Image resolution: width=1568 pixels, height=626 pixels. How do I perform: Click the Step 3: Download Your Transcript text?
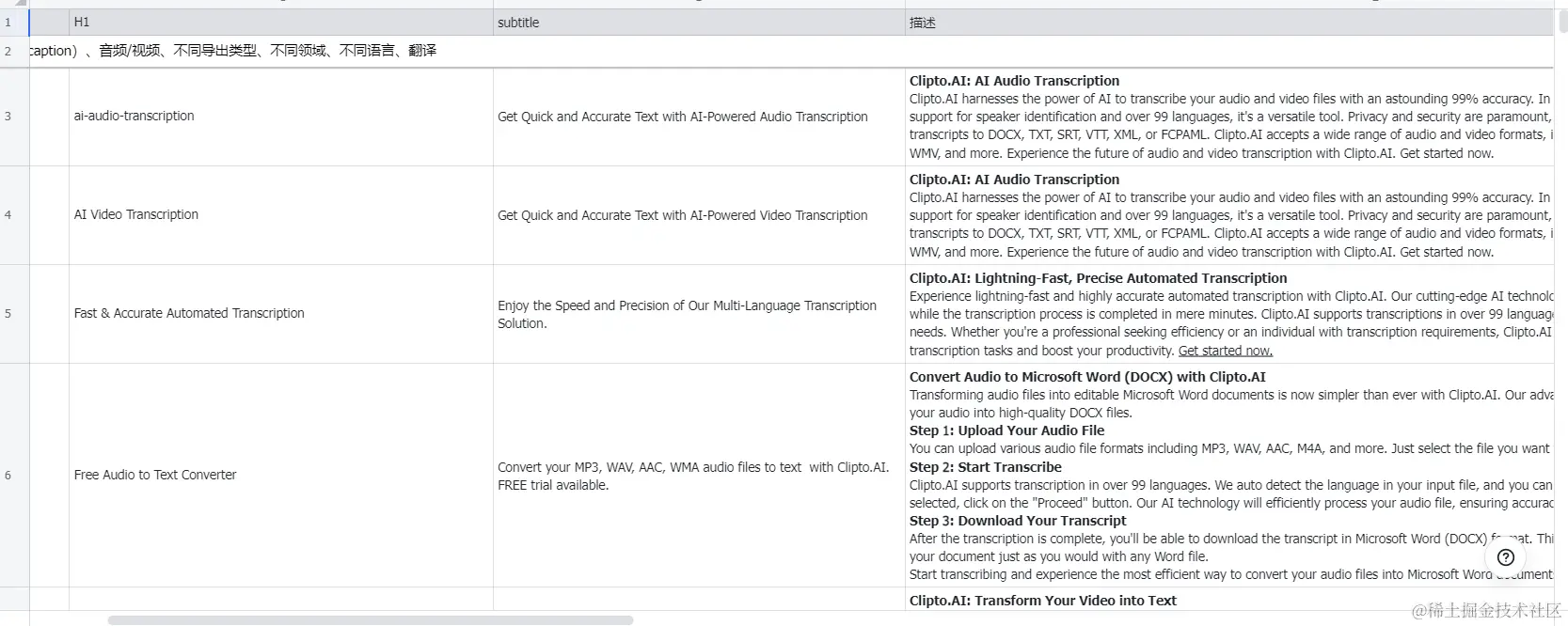coord(1018,521)
